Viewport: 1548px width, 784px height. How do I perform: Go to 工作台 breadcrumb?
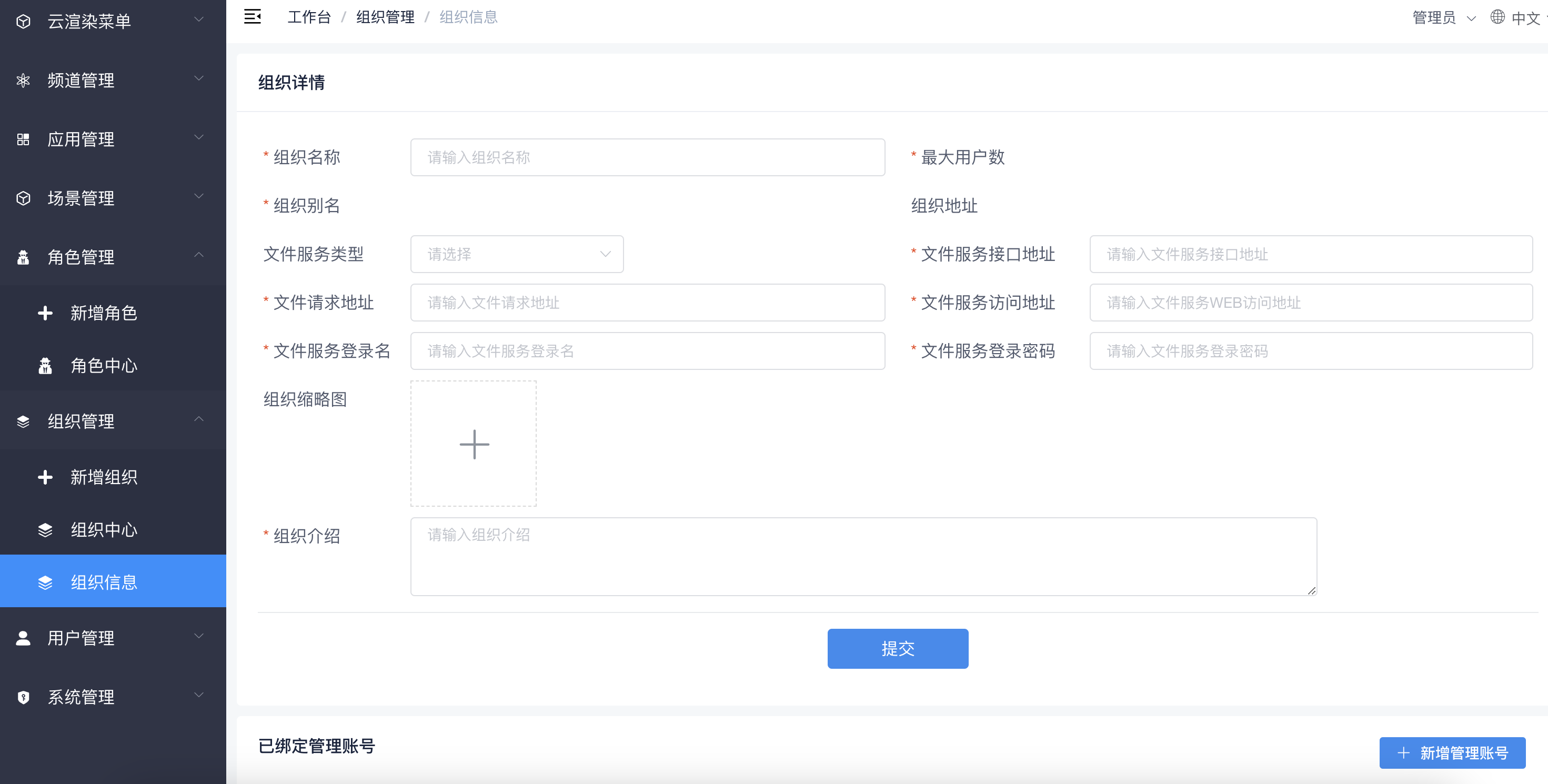coord(309,17)
